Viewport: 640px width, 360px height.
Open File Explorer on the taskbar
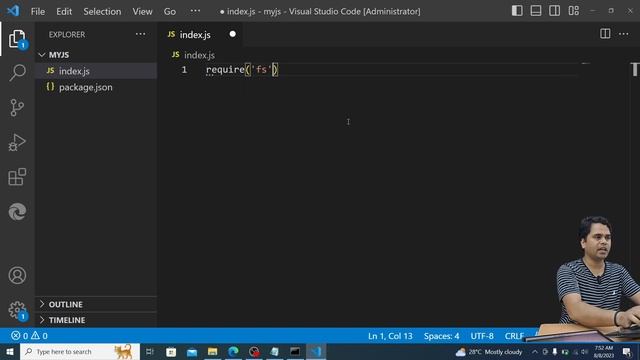tap(212, 352)
